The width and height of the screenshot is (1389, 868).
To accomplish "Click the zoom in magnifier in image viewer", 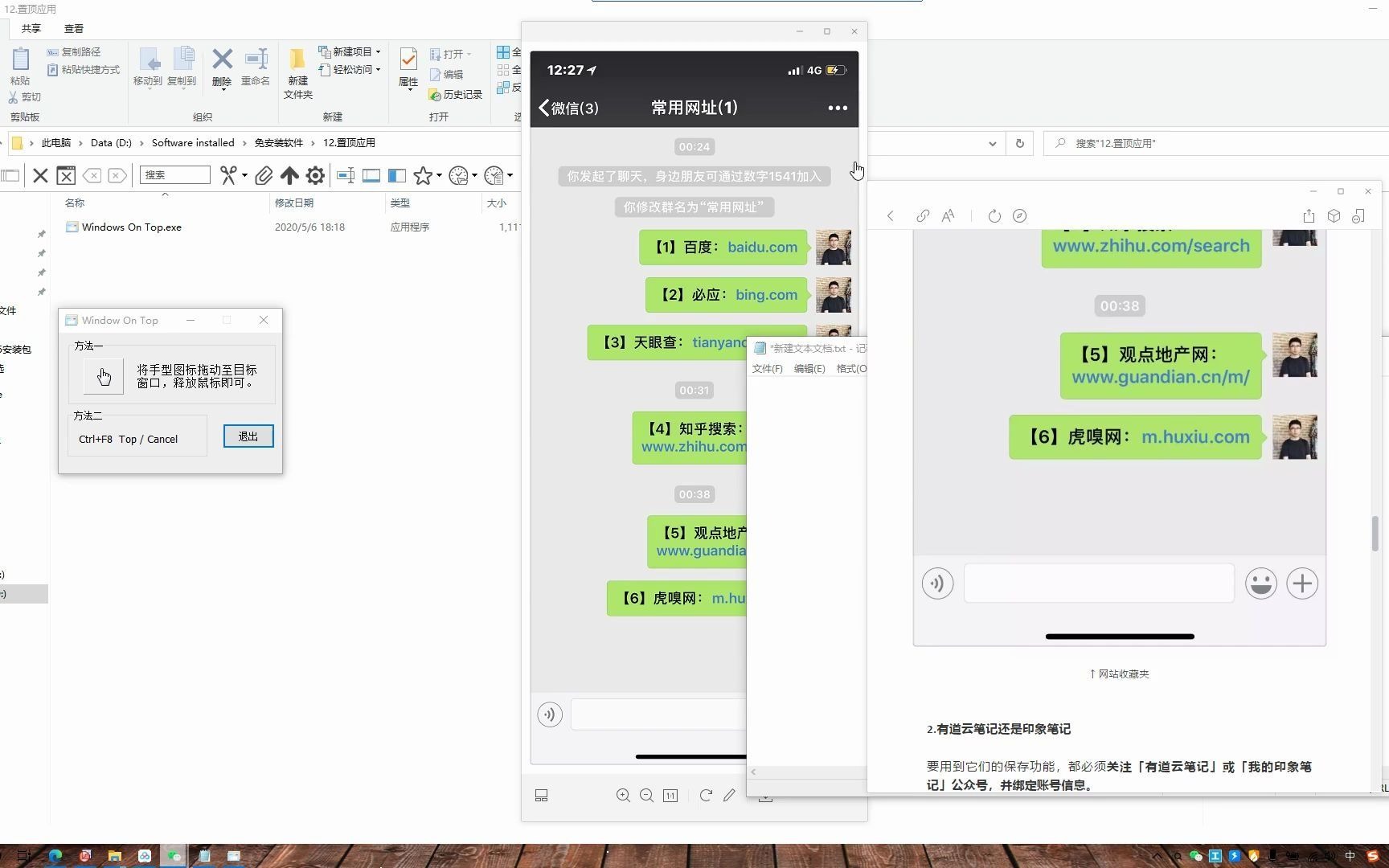I will click(623, 796).
